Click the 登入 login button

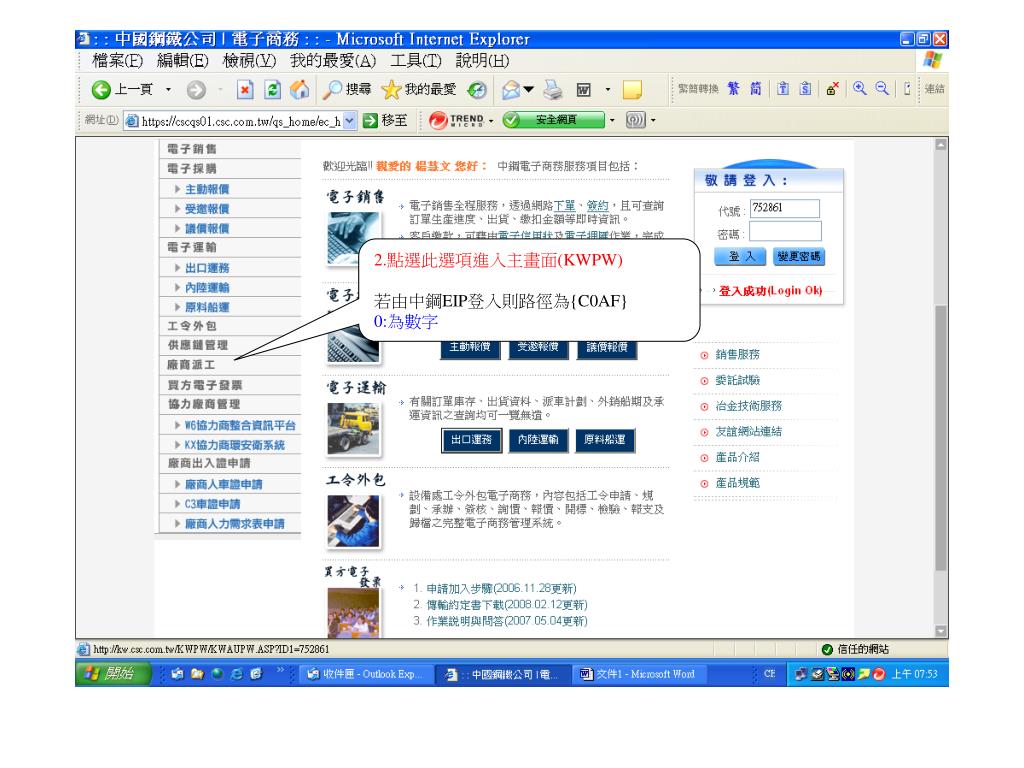[741, 257]
